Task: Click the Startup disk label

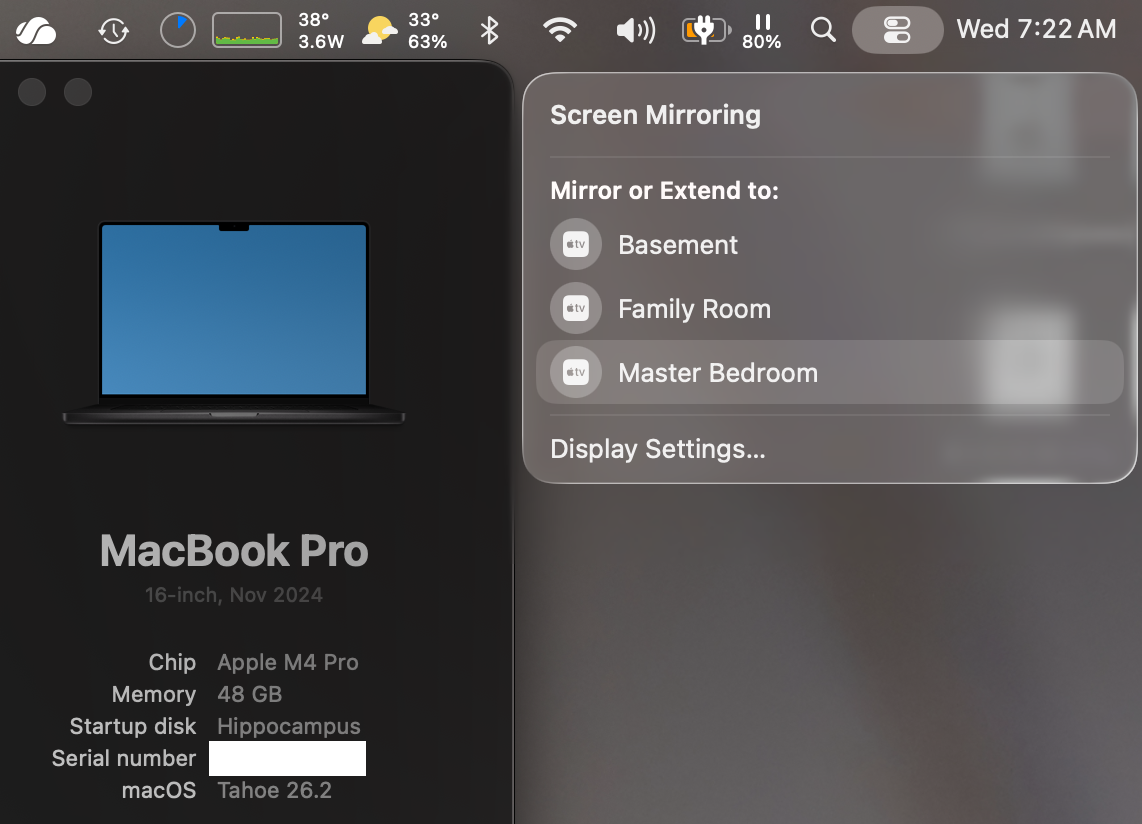Action: tap(133, 726)
